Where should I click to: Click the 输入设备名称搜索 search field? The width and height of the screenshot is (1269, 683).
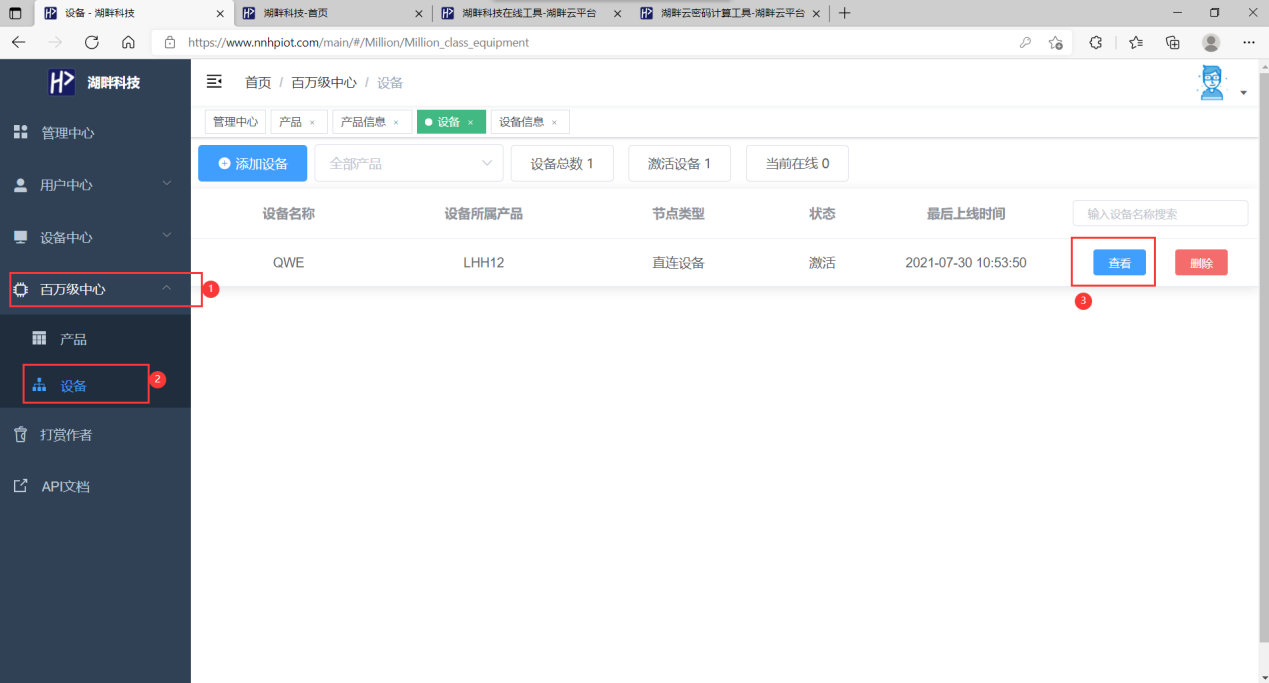click(x=1159, y=213)
